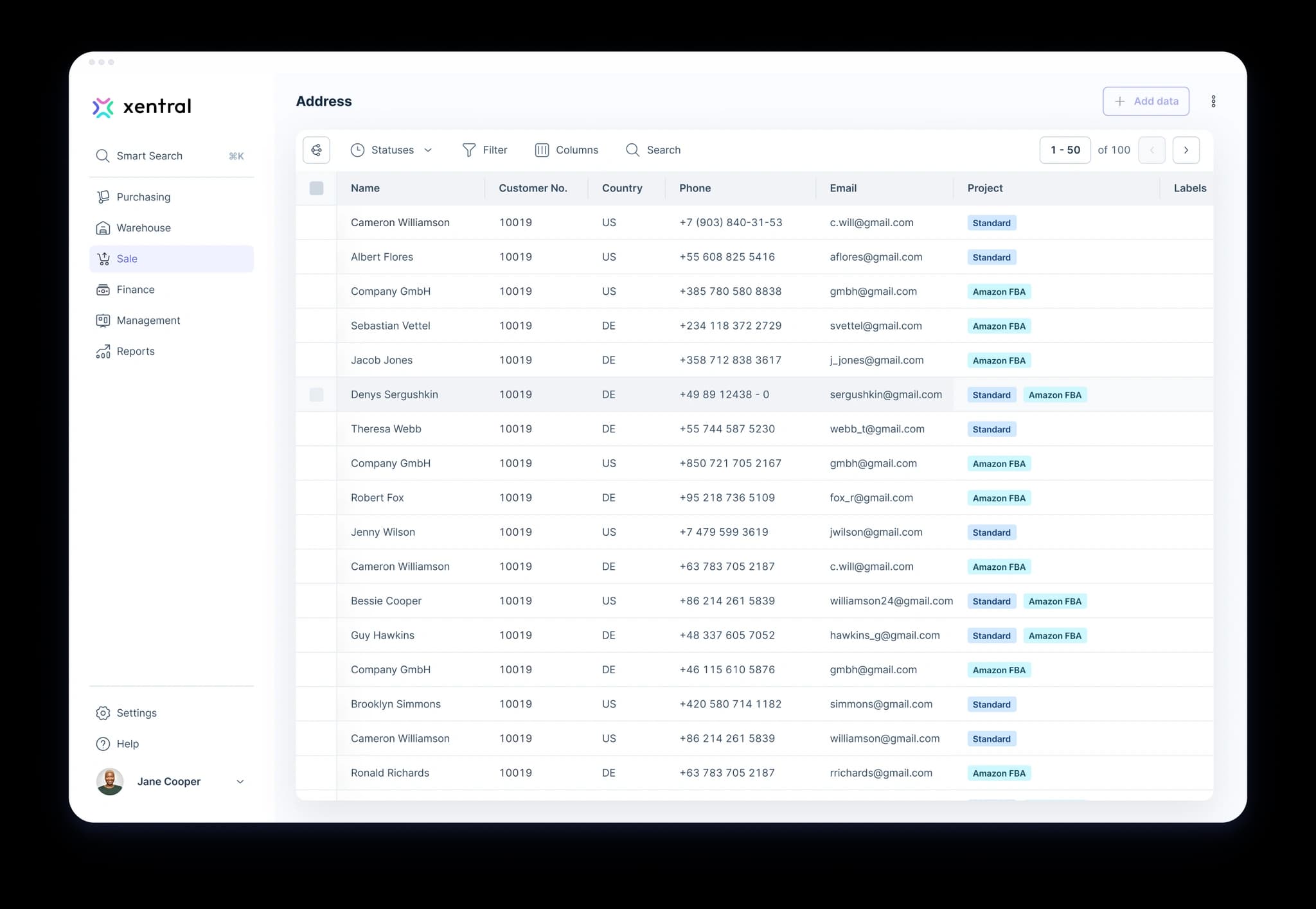1316x909 pixels.
Task: Click the Management board icon
Action: point(103,321)
